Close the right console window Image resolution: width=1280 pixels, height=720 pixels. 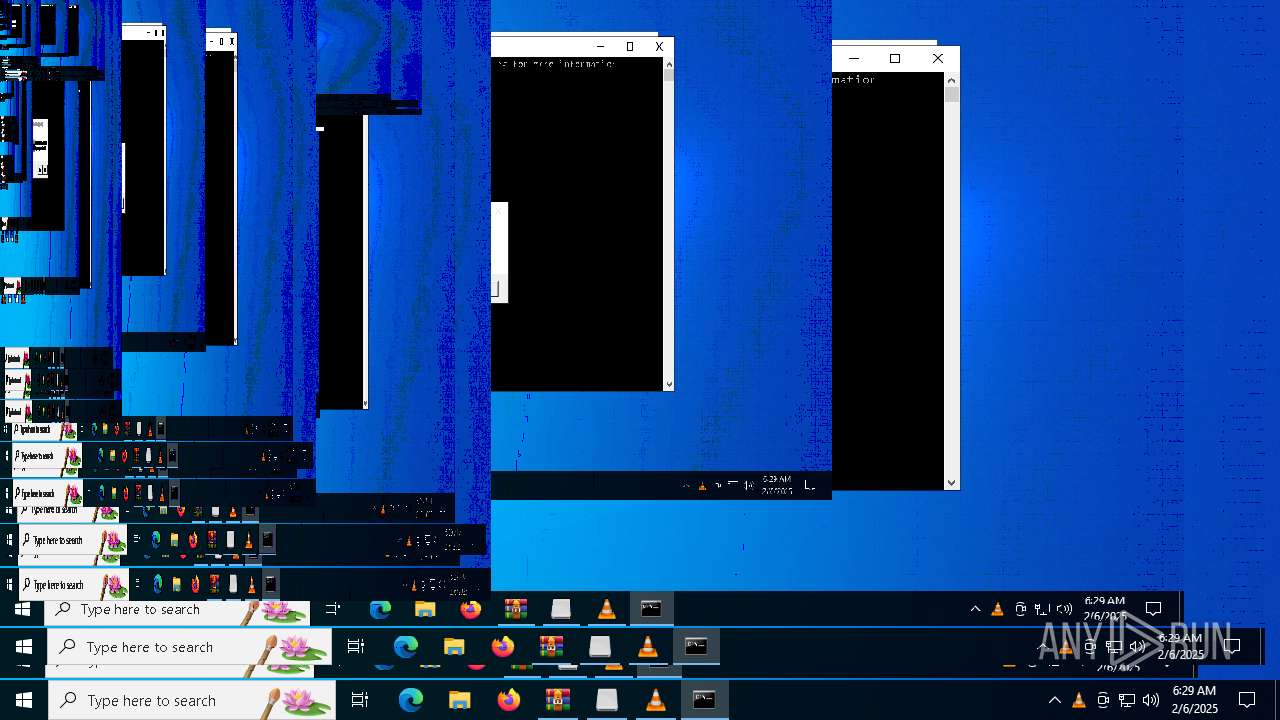(938, 59)
